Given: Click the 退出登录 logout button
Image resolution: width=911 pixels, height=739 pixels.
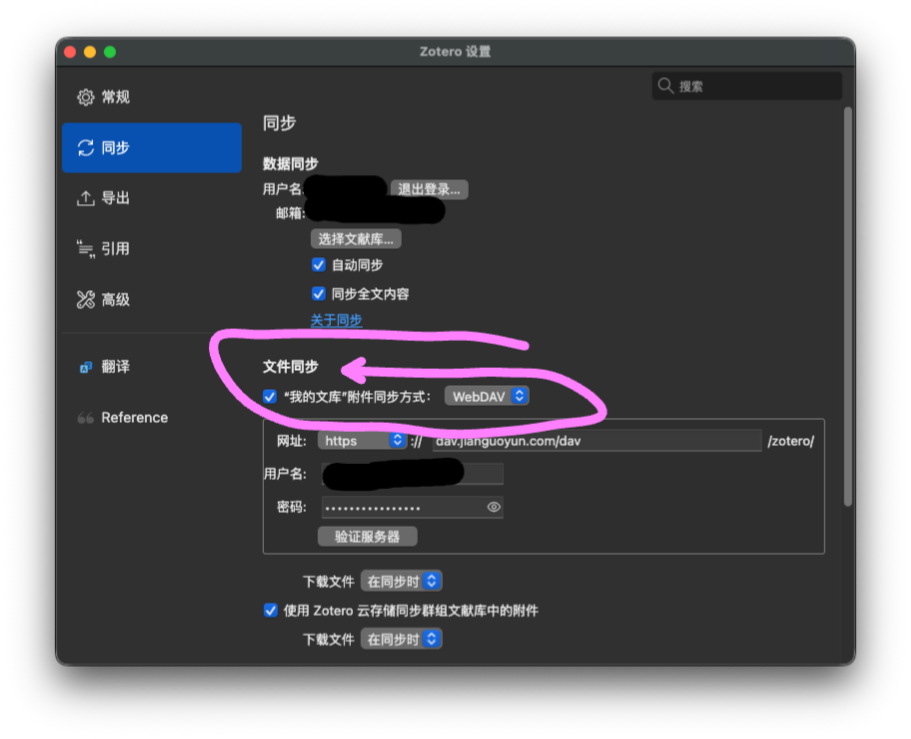Looking at the screenshot, I should 429,189.
